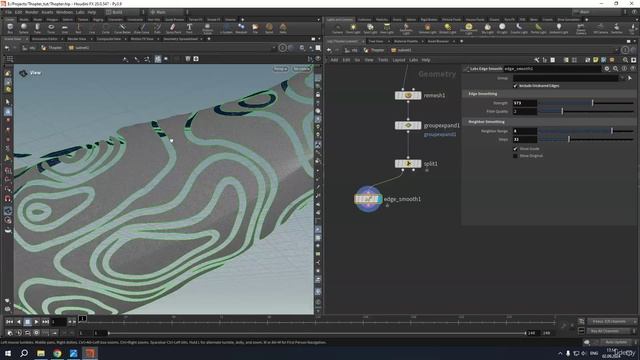Add a Spot Light from the shelf
Image resolution: width=640 pixels, height=360 pixels.
pos(370,28)
